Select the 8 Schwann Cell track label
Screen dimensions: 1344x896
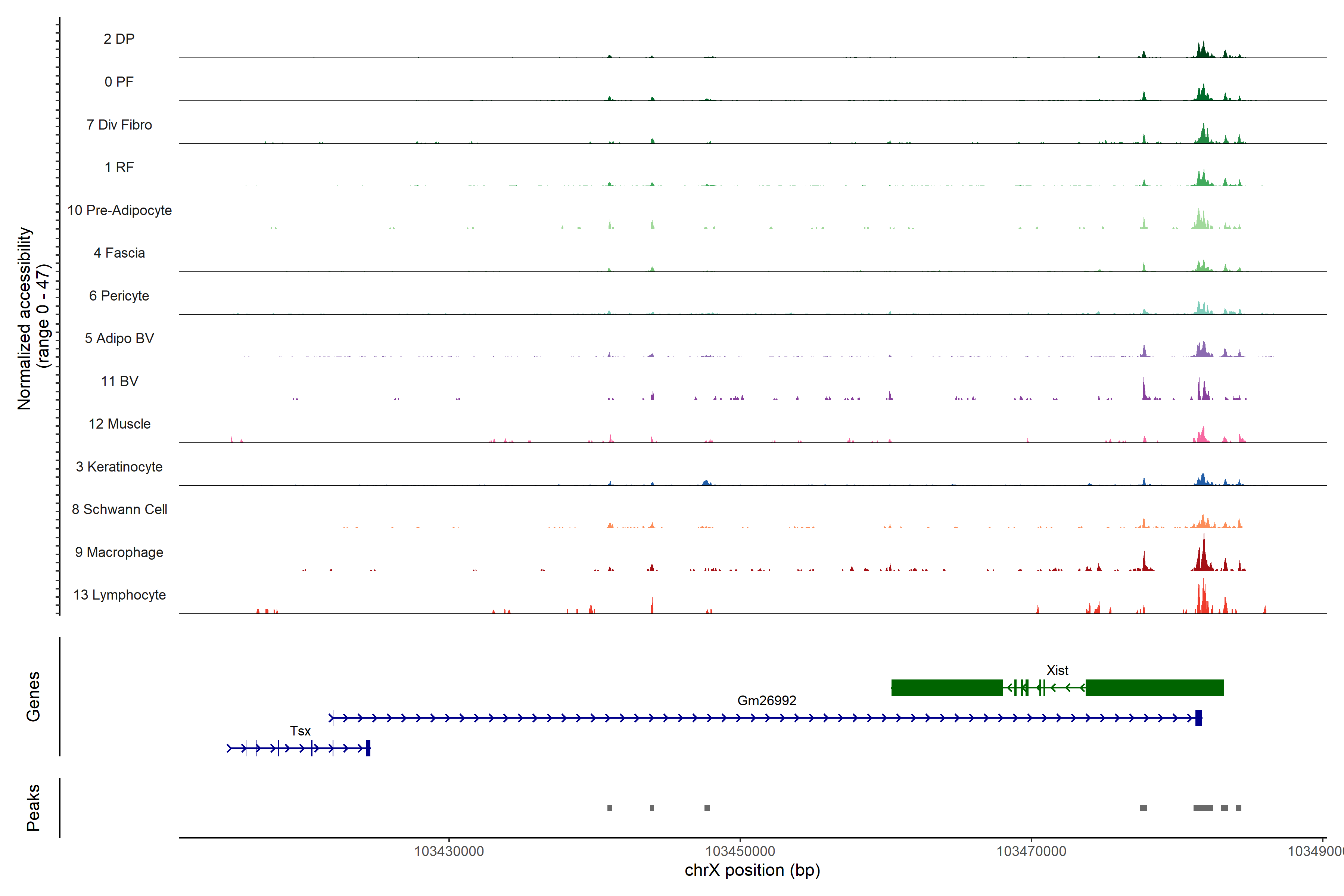tap(119, 509)
